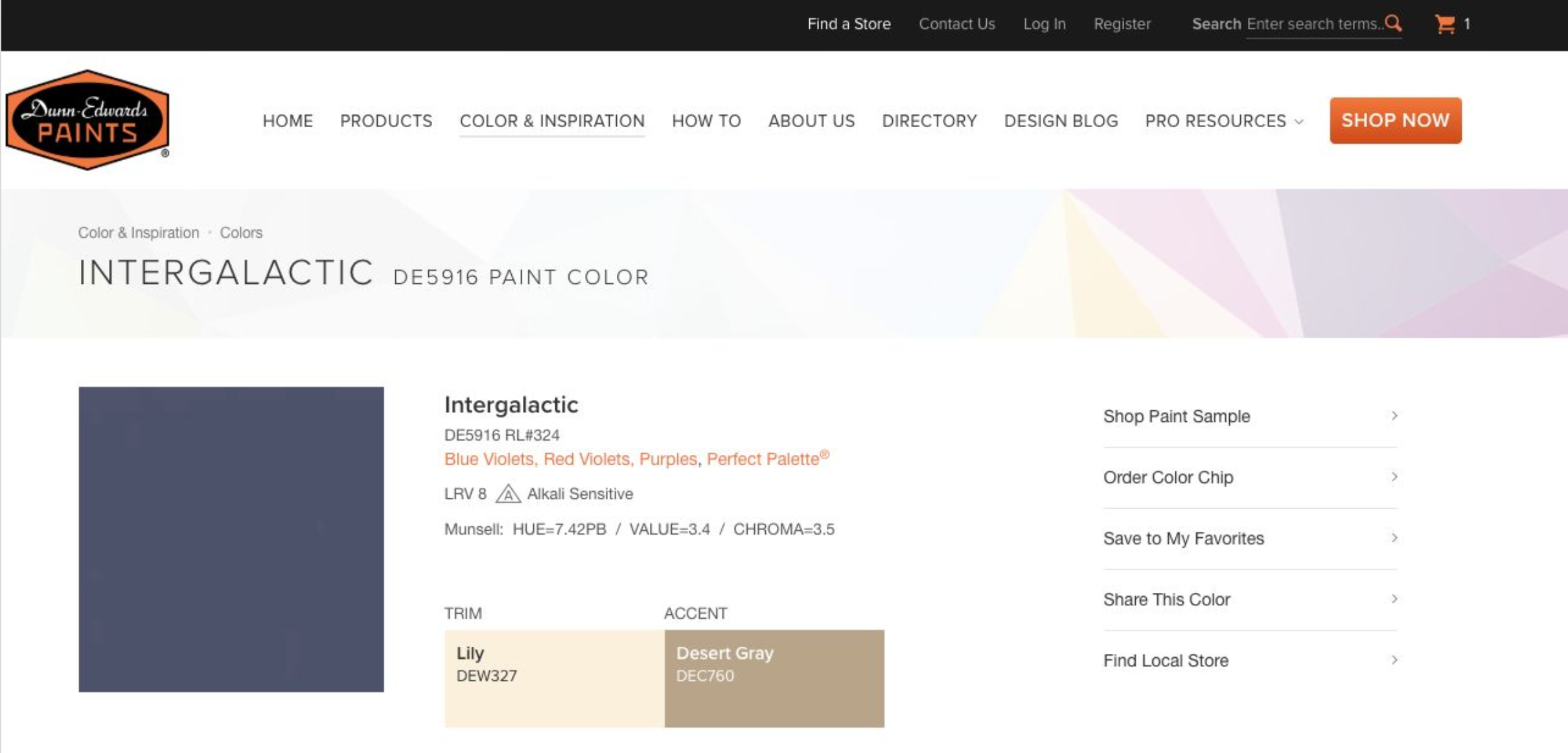Open the Color & Inspiration menu
1568x753 pixels.
click(x=552, y=121)
